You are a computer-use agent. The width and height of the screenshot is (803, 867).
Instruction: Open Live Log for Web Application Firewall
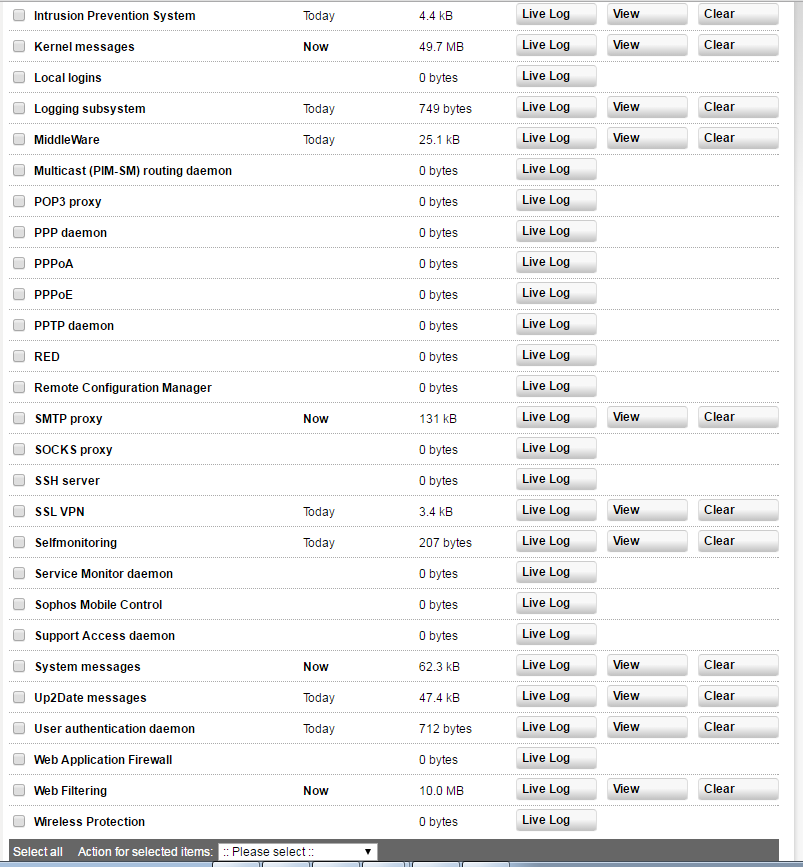tap(556, 758)
